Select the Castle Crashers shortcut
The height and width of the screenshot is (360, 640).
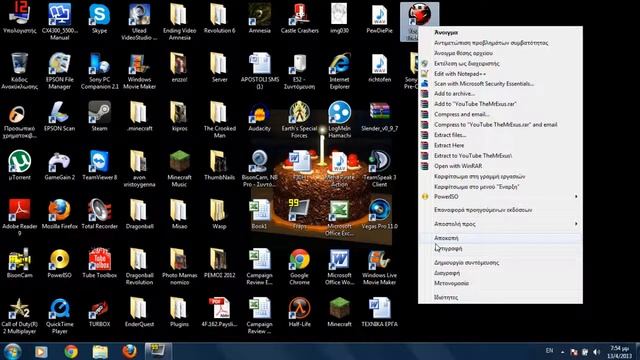click(300, 15)
